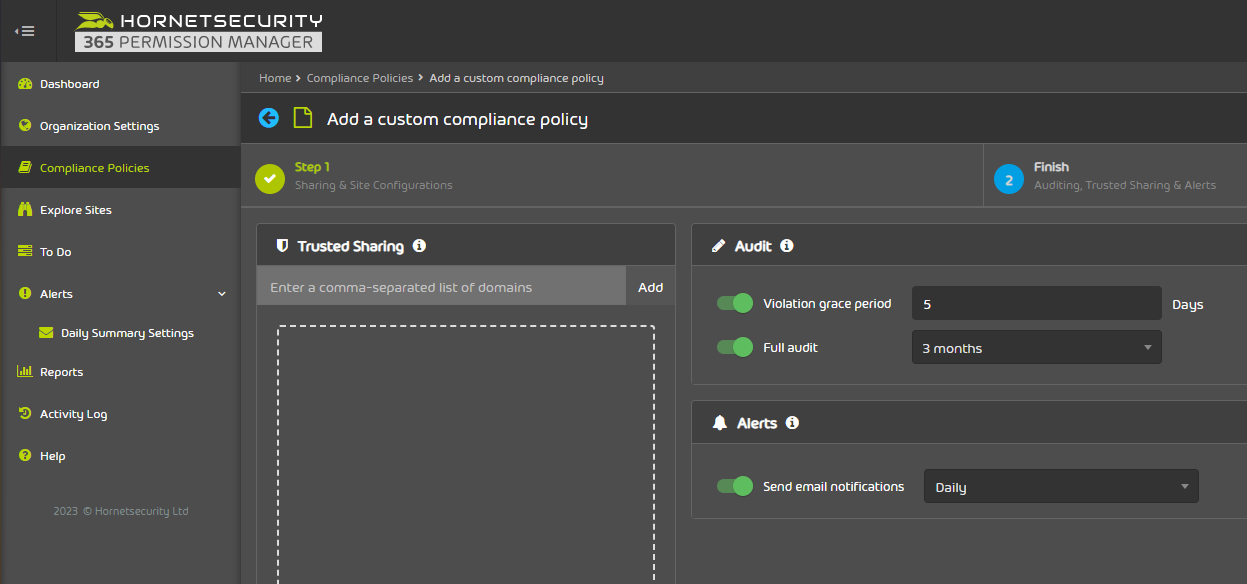This screenshot has height=584, width=1247.
Task: Open the Daily notification frequency dropdown
Action: (1061, 486)
